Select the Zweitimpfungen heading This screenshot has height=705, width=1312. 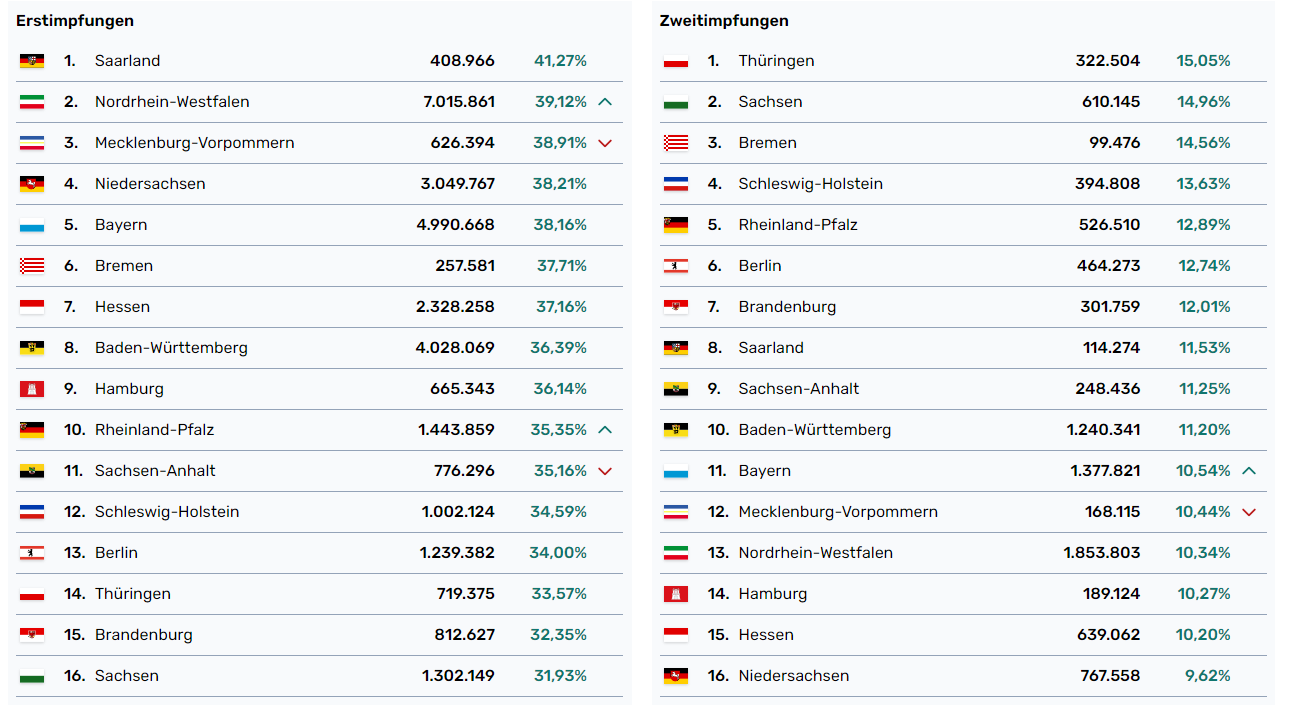tap(724, 21)
